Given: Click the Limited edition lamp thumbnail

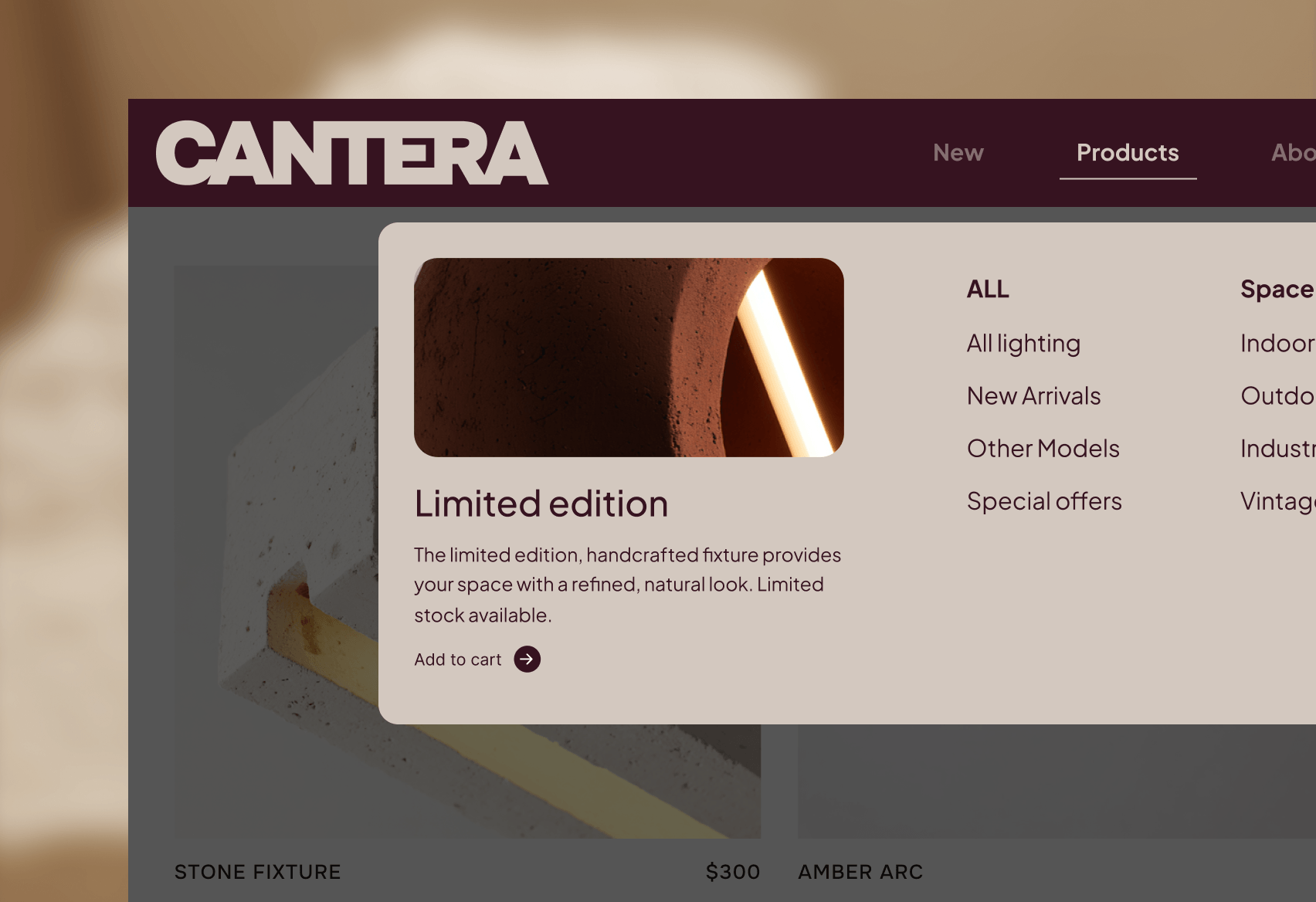Looking at the screenshot, I should [x=629, y=358].
